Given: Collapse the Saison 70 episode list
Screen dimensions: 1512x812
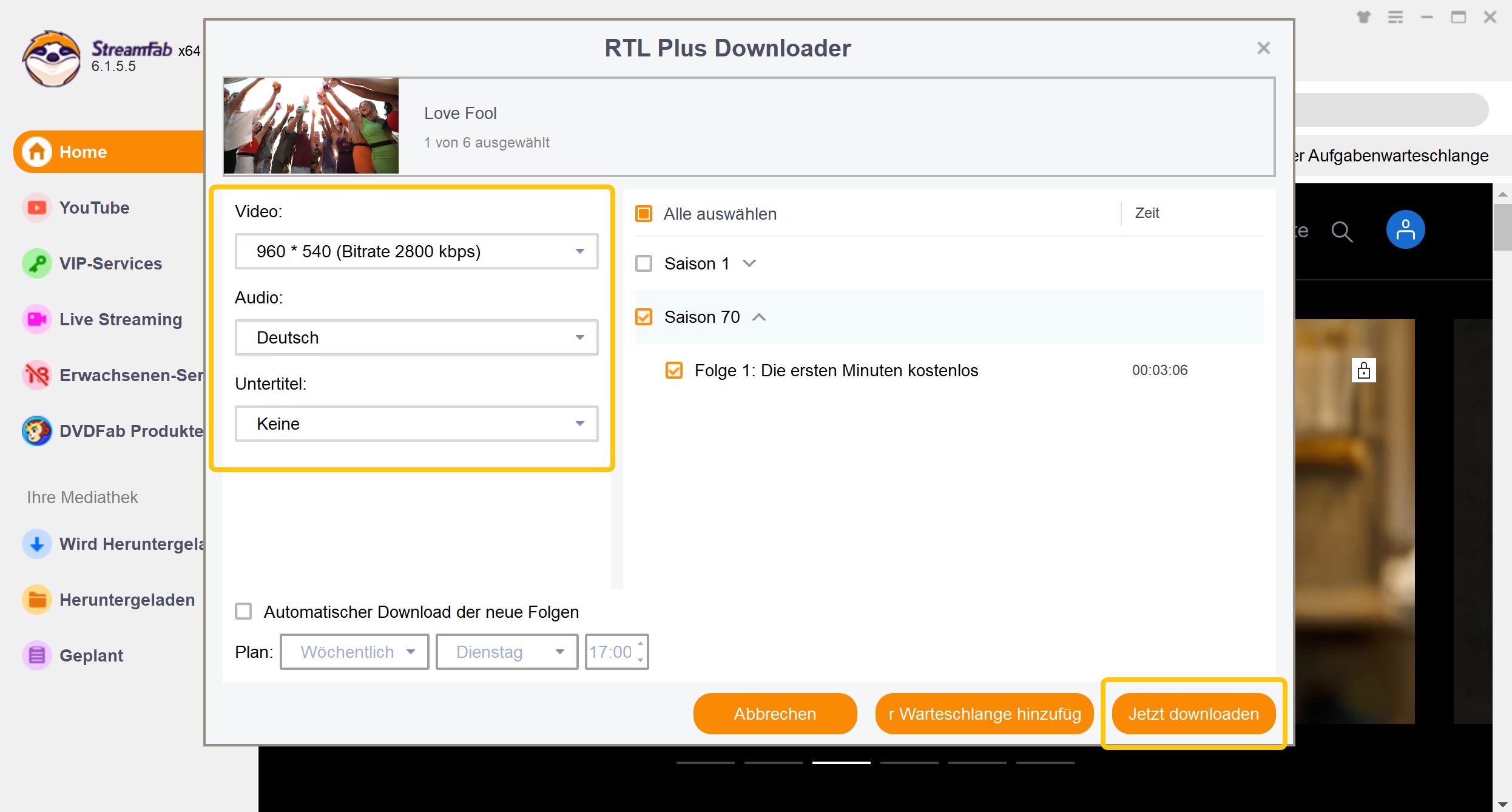Looking at the screenshot, I should tap(759, 317).
